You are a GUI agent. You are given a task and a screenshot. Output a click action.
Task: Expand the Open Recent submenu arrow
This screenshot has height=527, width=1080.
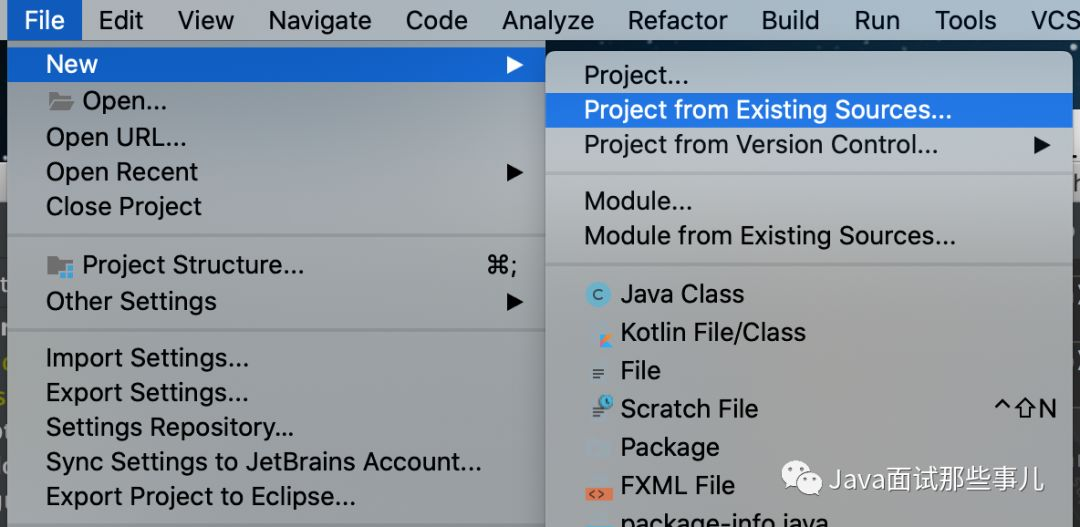(x=515, y=172)
